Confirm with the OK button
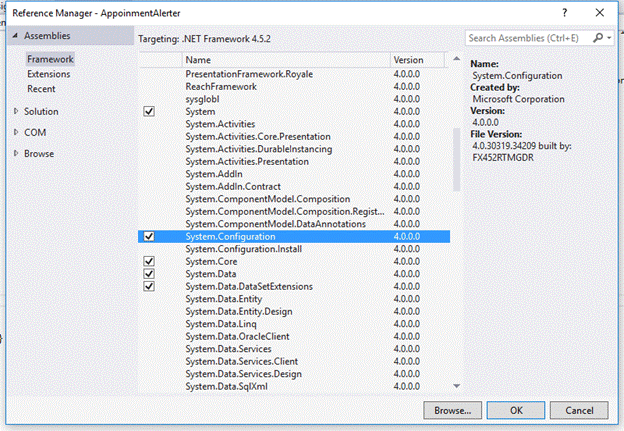This screenshot has height=431, width=624. click(516, 410)
